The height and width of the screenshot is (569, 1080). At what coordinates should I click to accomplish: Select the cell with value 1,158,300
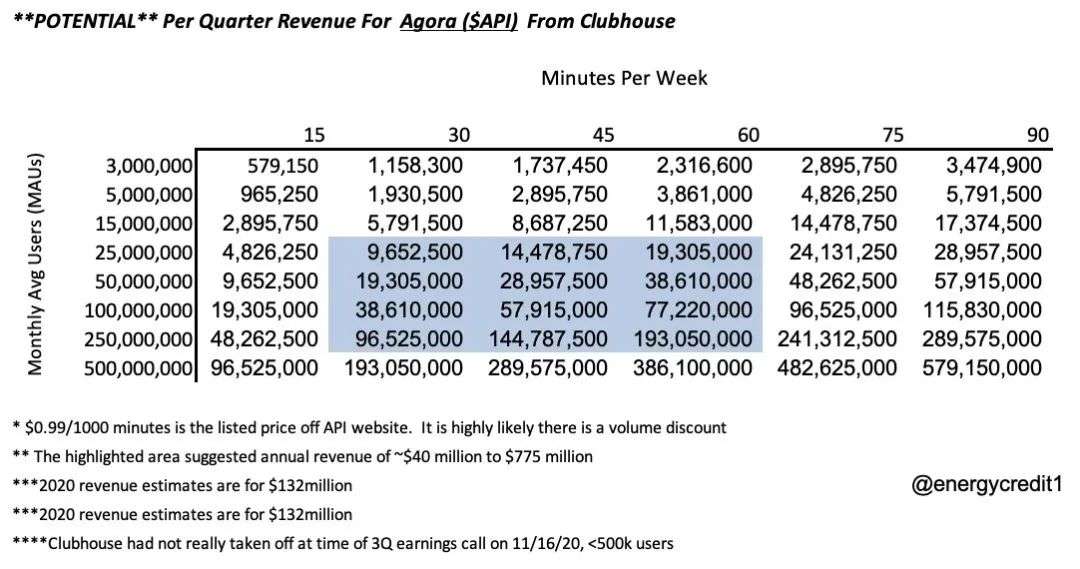click(x=415, y=166)
